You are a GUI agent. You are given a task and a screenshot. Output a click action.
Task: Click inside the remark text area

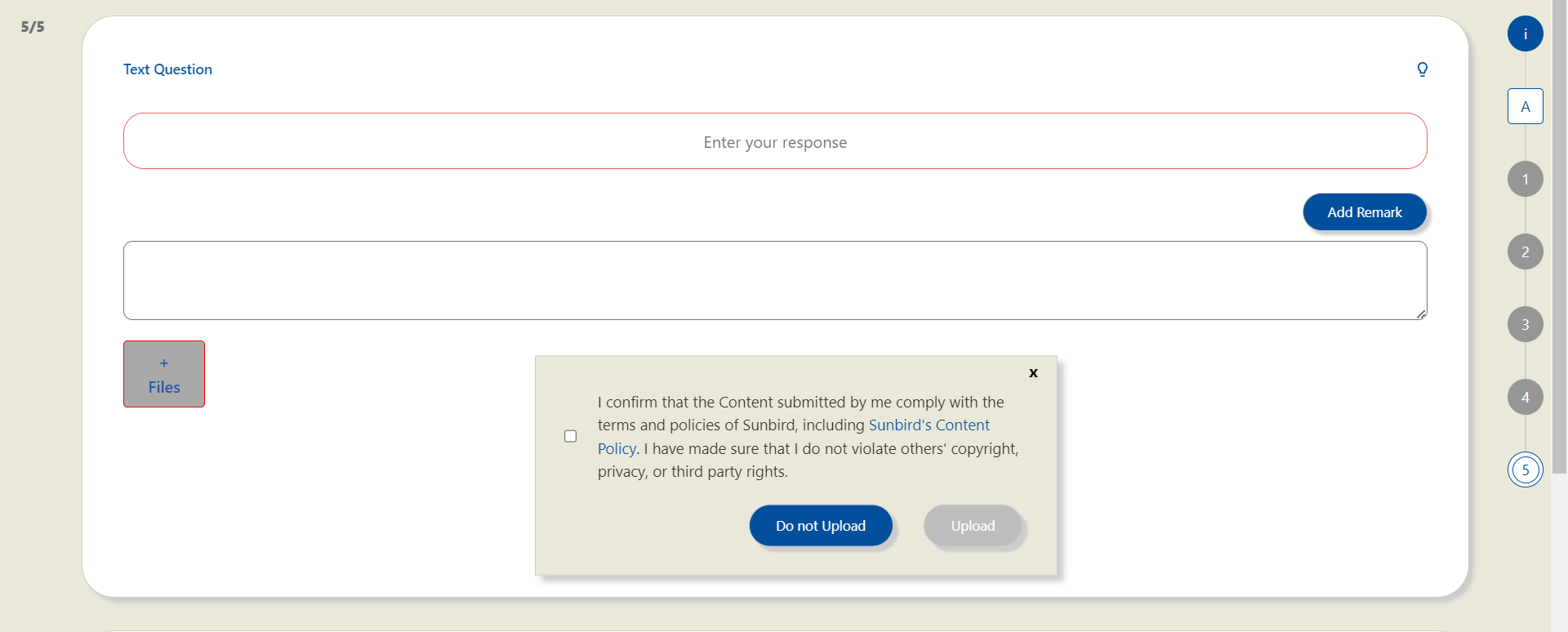pos(775,280)
